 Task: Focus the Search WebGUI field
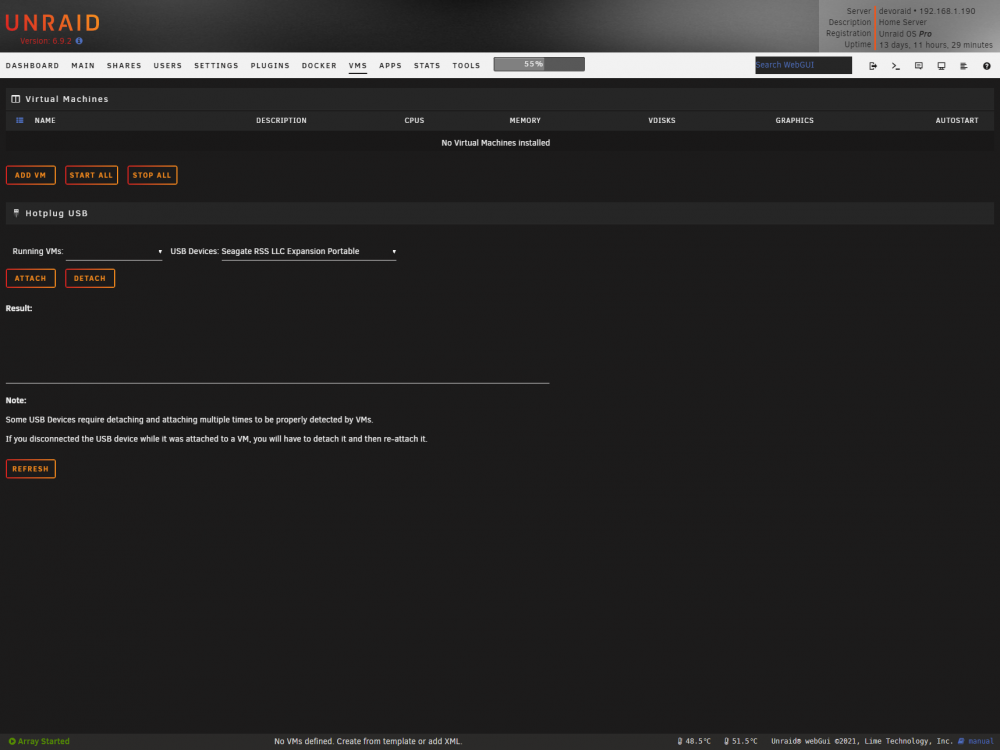point(804,65)
